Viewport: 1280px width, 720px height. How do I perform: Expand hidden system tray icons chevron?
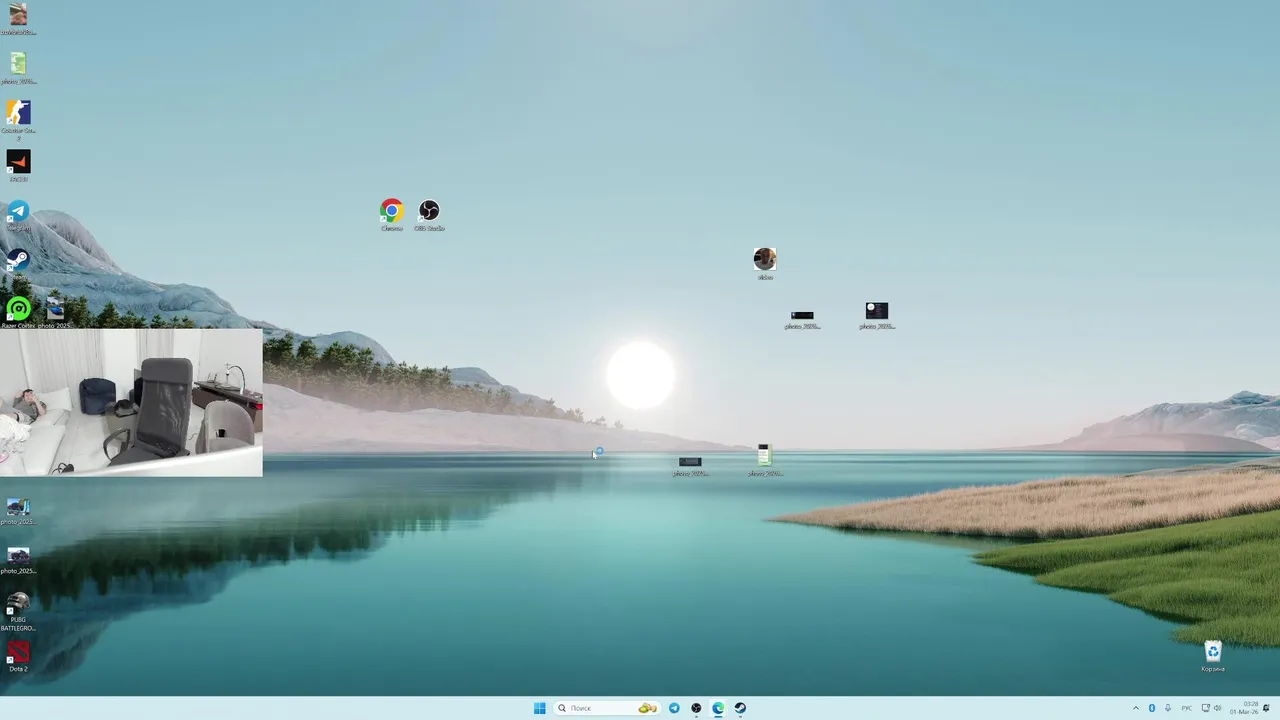pos(1135,708)
